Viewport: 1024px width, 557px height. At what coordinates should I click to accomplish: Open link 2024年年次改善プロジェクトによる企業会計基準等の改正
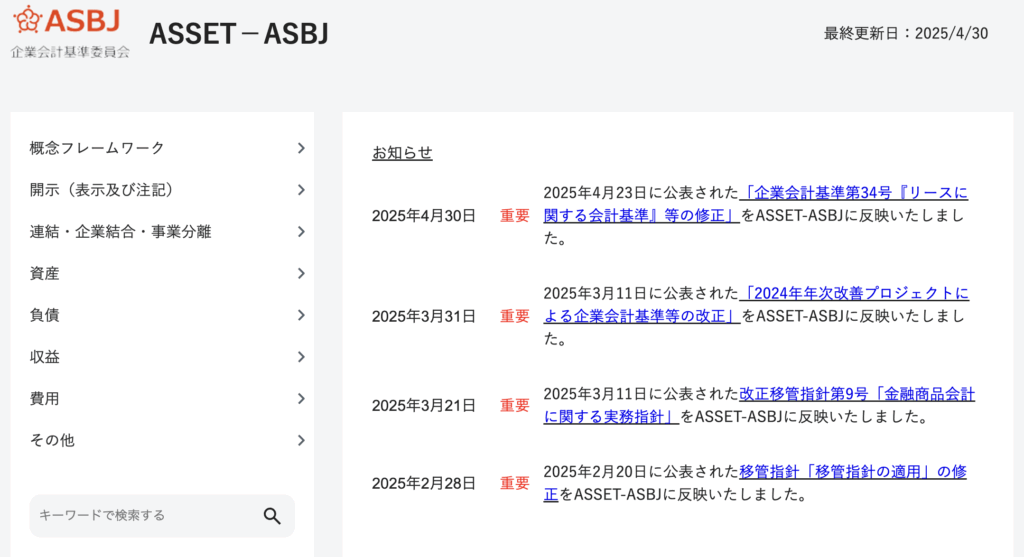(756, 304)
